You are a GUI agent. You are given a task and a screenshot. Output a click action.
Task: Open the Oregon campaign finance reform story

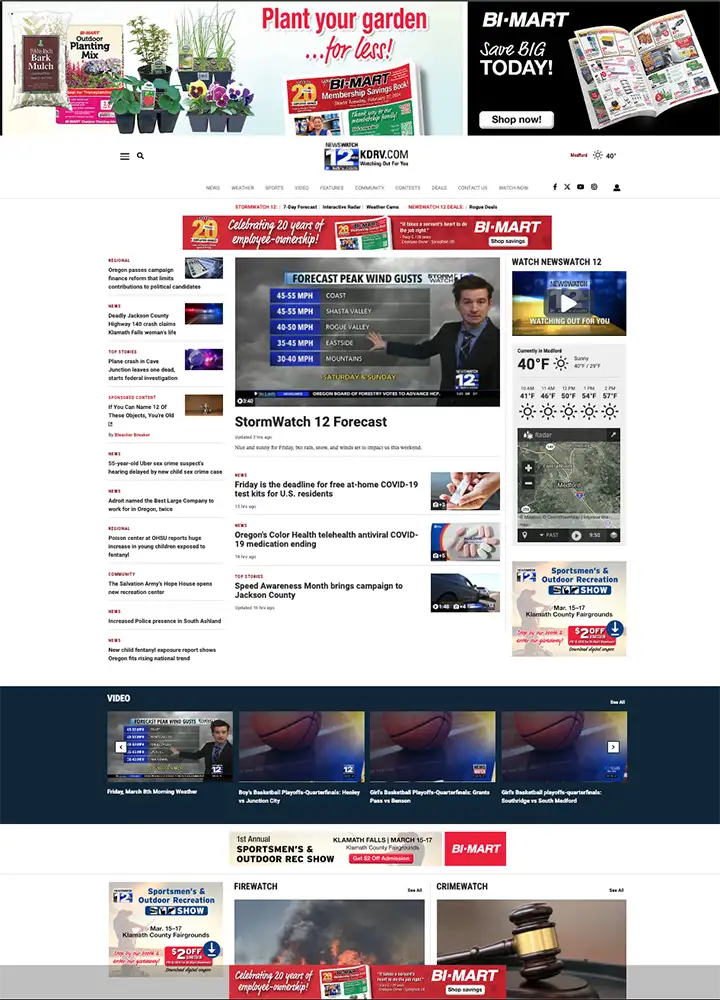(x=154, y=279)
